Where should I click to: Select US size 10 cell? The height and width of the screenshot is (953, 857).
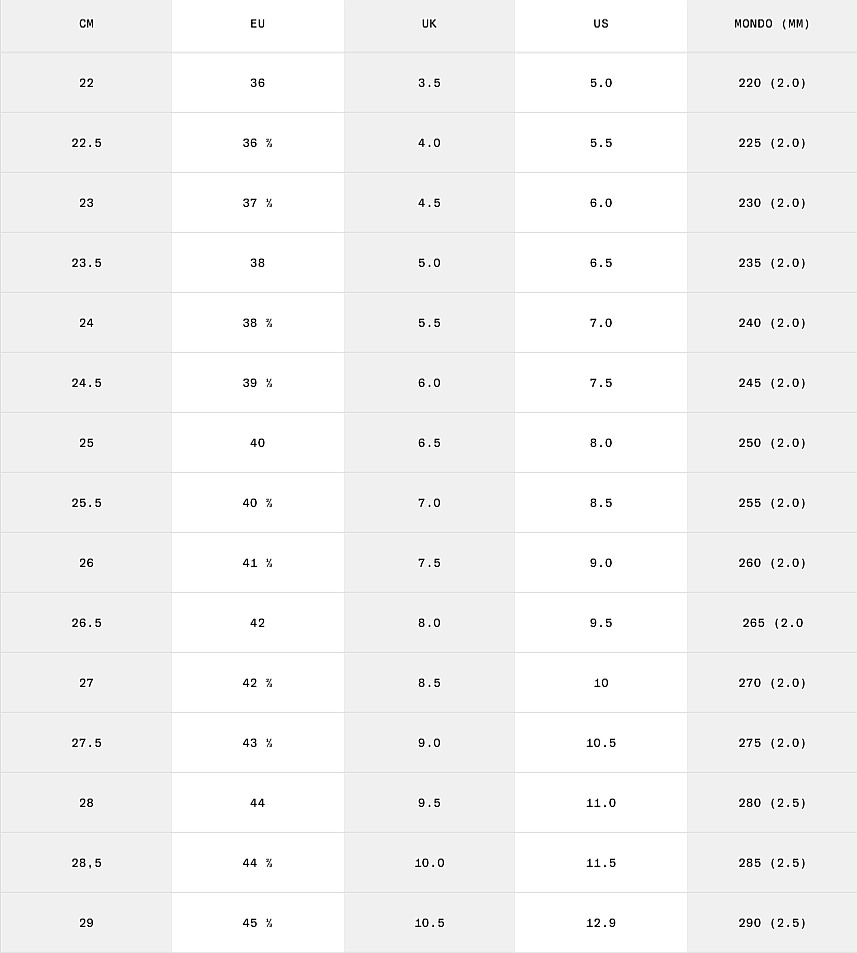601,683
